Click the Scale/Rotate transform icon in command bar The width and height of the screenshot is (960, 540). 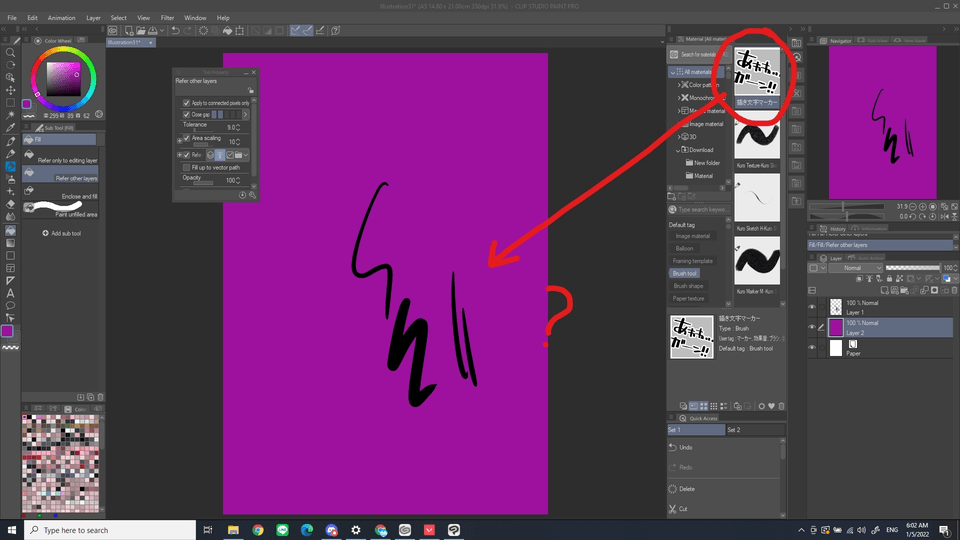coord(239,30)
